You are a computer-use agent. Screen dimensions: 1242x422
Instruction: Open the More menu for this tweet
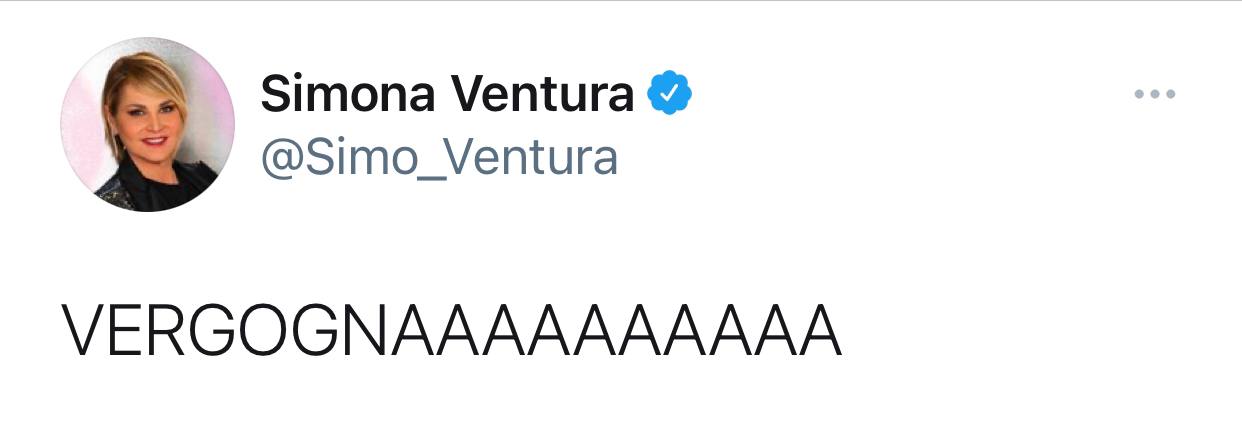(x=1155, y=95)
